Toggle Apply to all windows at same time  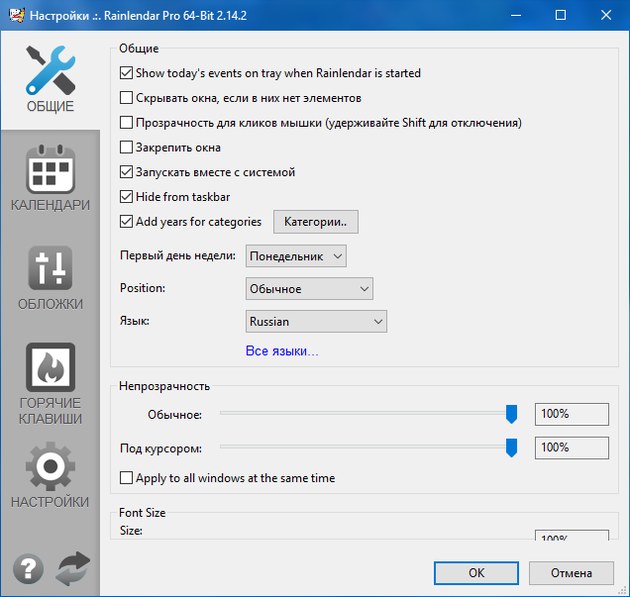click(126, 478)
